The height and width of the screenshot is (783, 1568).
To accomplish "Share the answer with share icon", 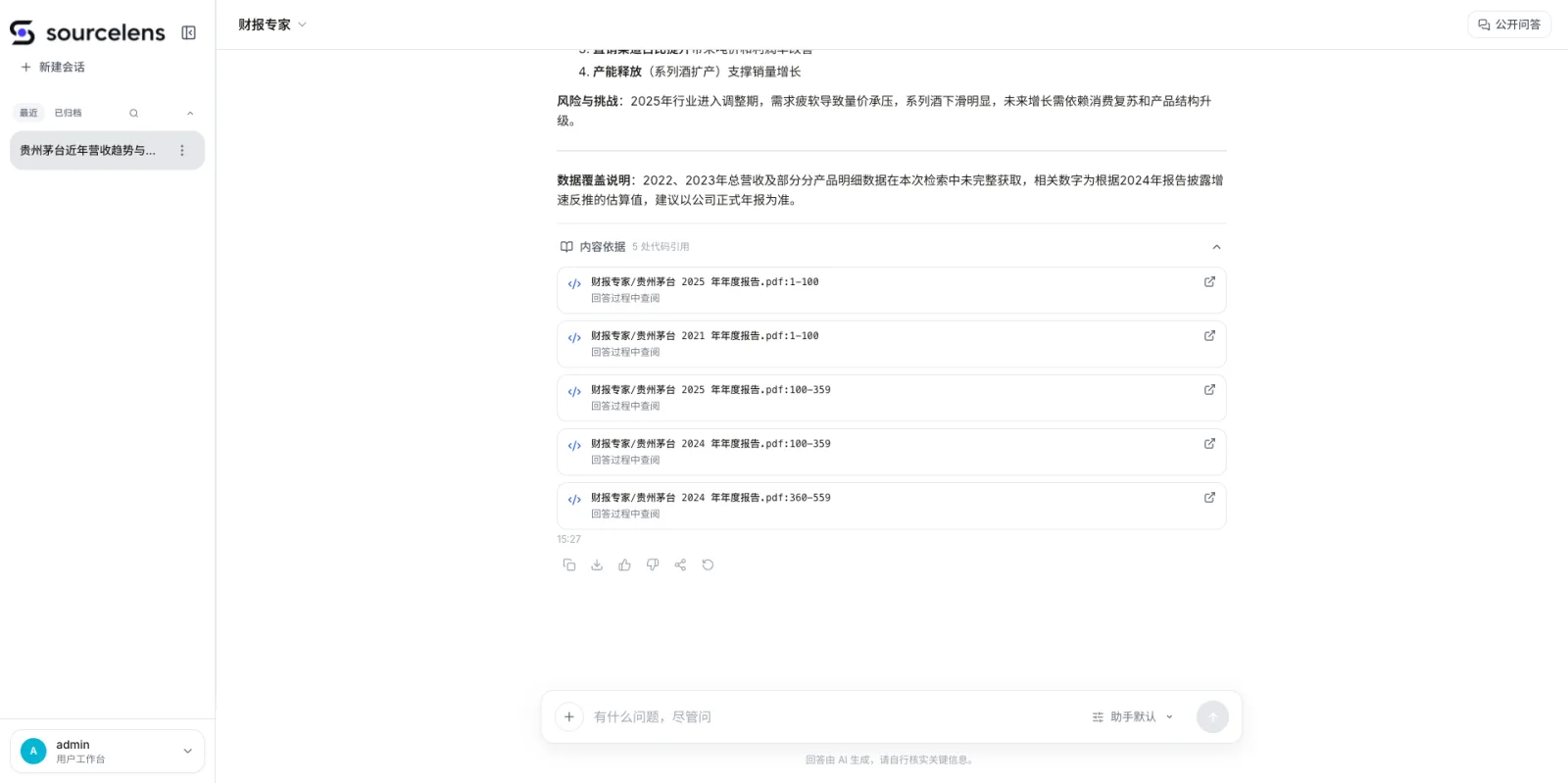I will click(680, 564).
